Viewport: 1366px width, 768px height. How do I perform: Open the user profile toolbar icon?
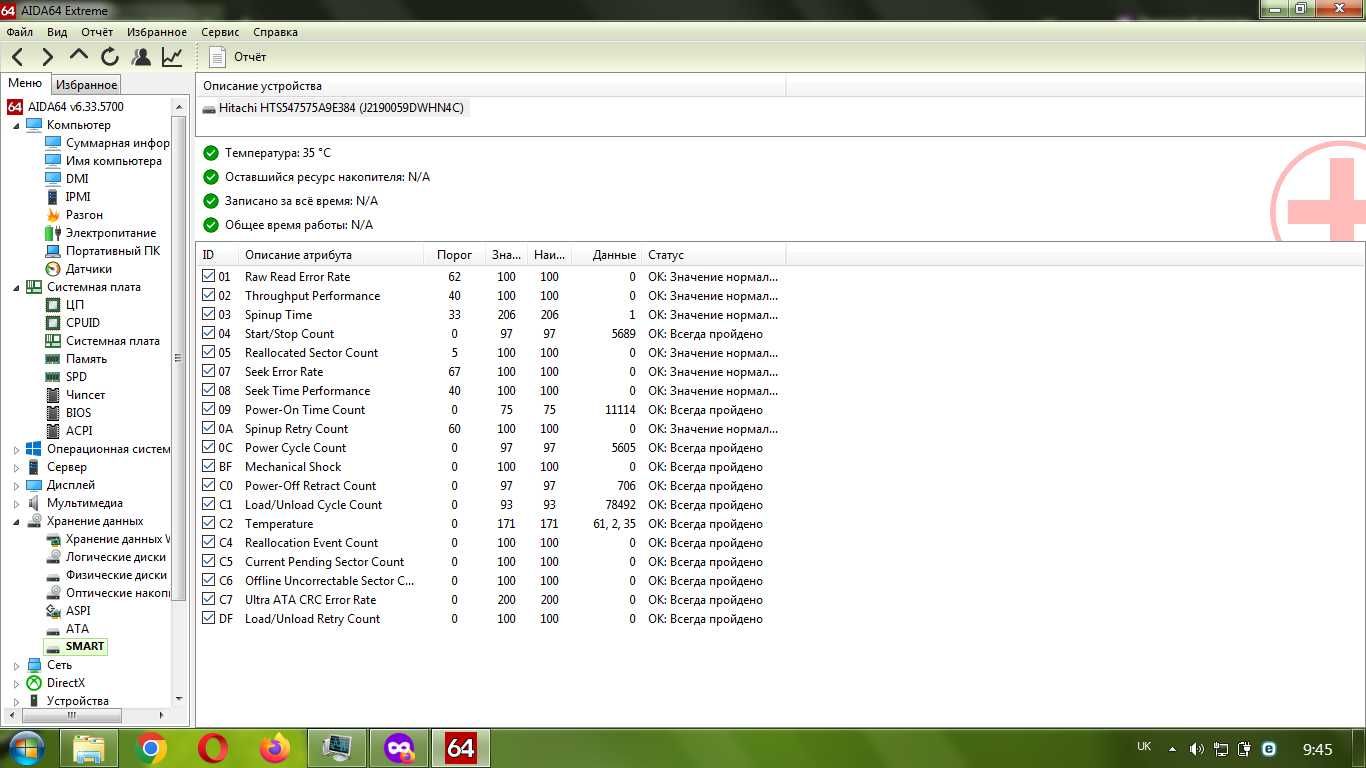(141, 57)
